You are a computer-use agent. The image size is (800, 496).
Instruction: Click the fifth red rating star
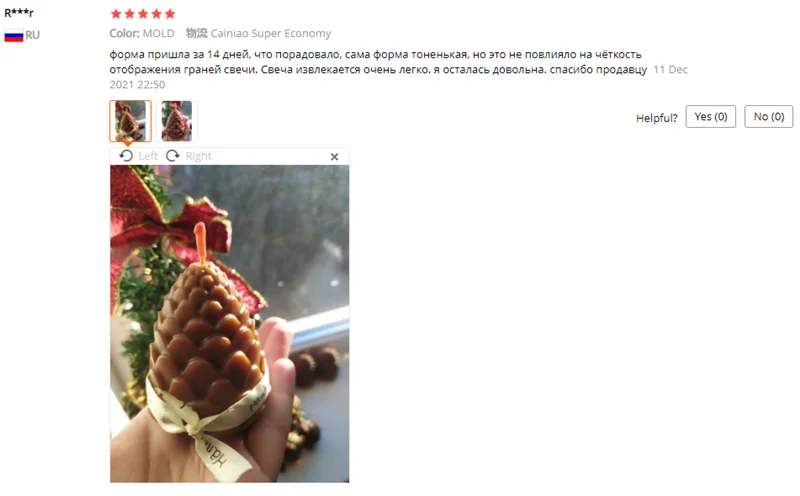click(x=170, y=14)
